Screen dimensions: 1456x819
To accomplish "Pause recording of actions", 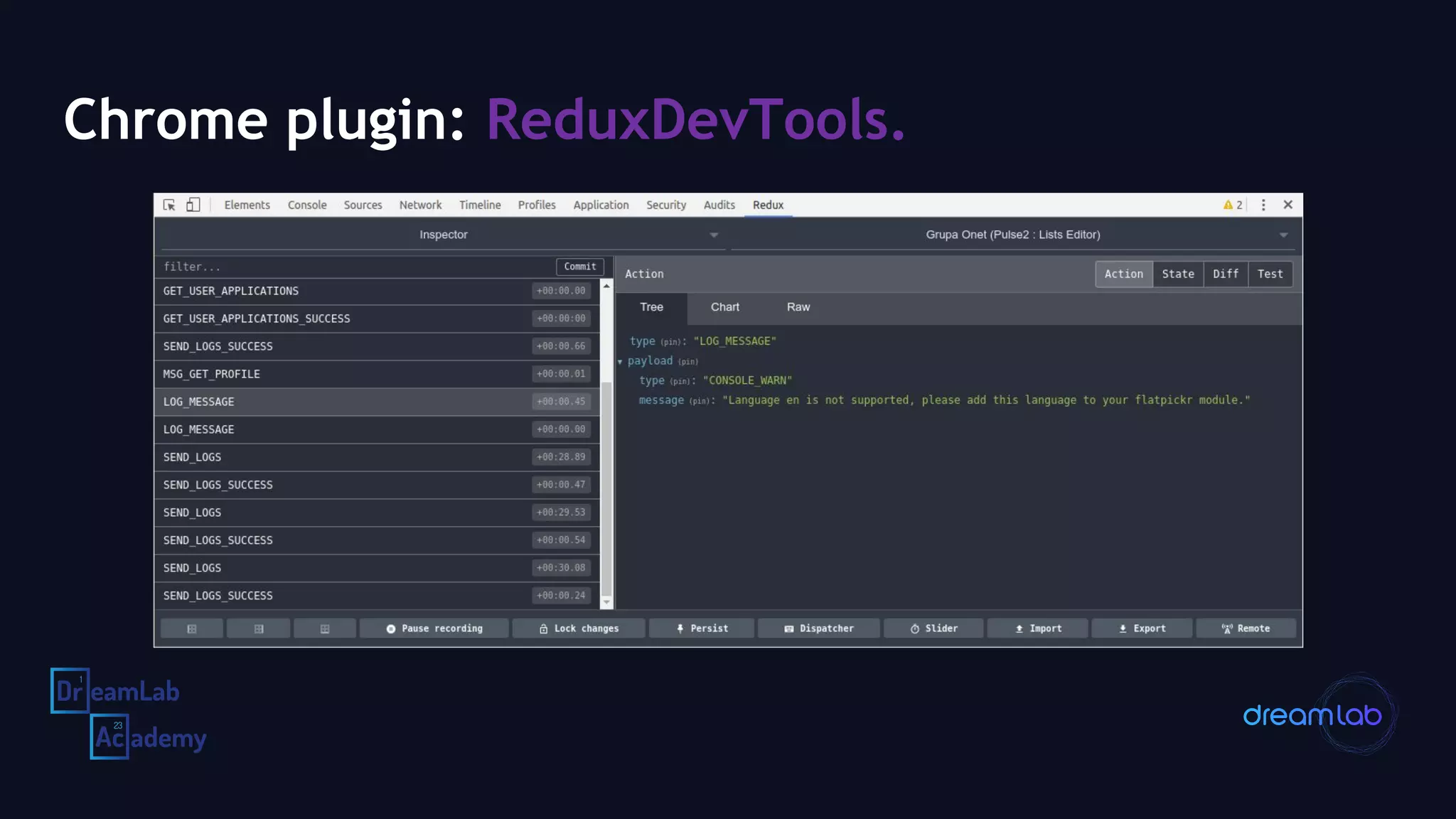I will click(434, 628).
